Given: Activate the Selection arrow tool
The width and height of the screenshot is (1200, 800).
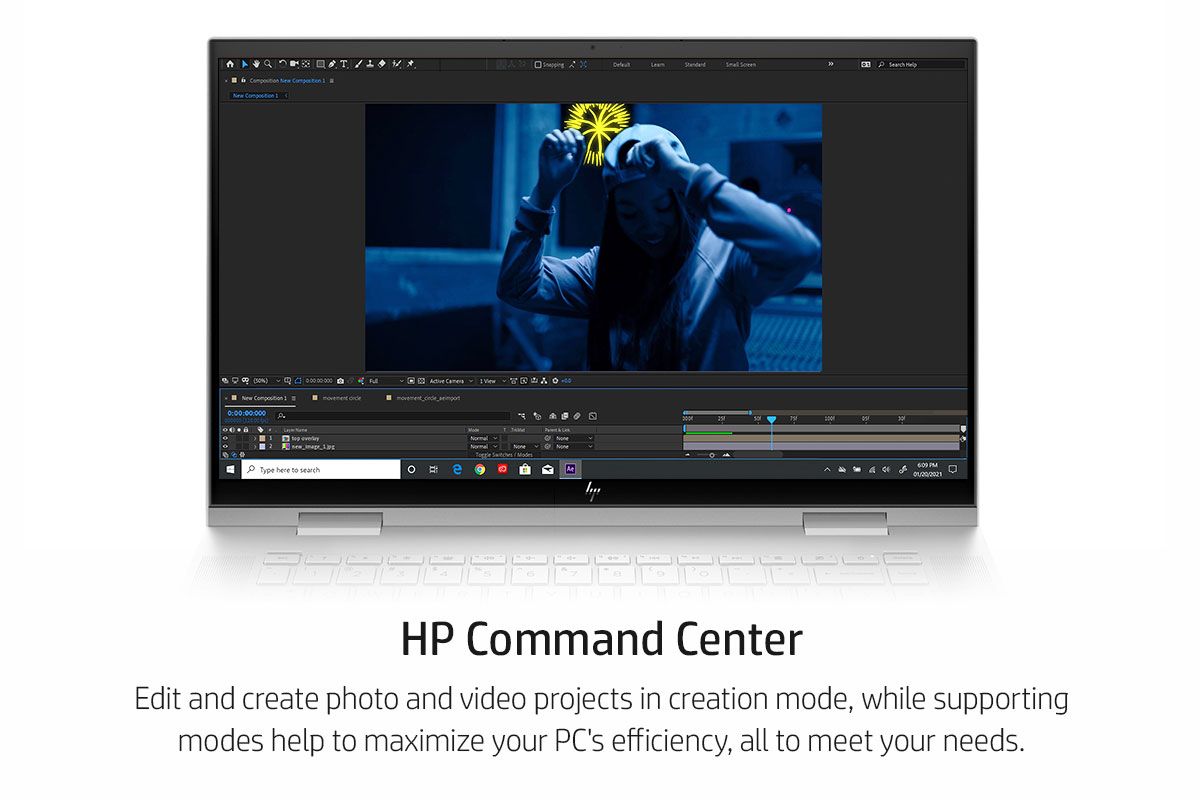Looking at the screenshot, I should coord(244,64).
